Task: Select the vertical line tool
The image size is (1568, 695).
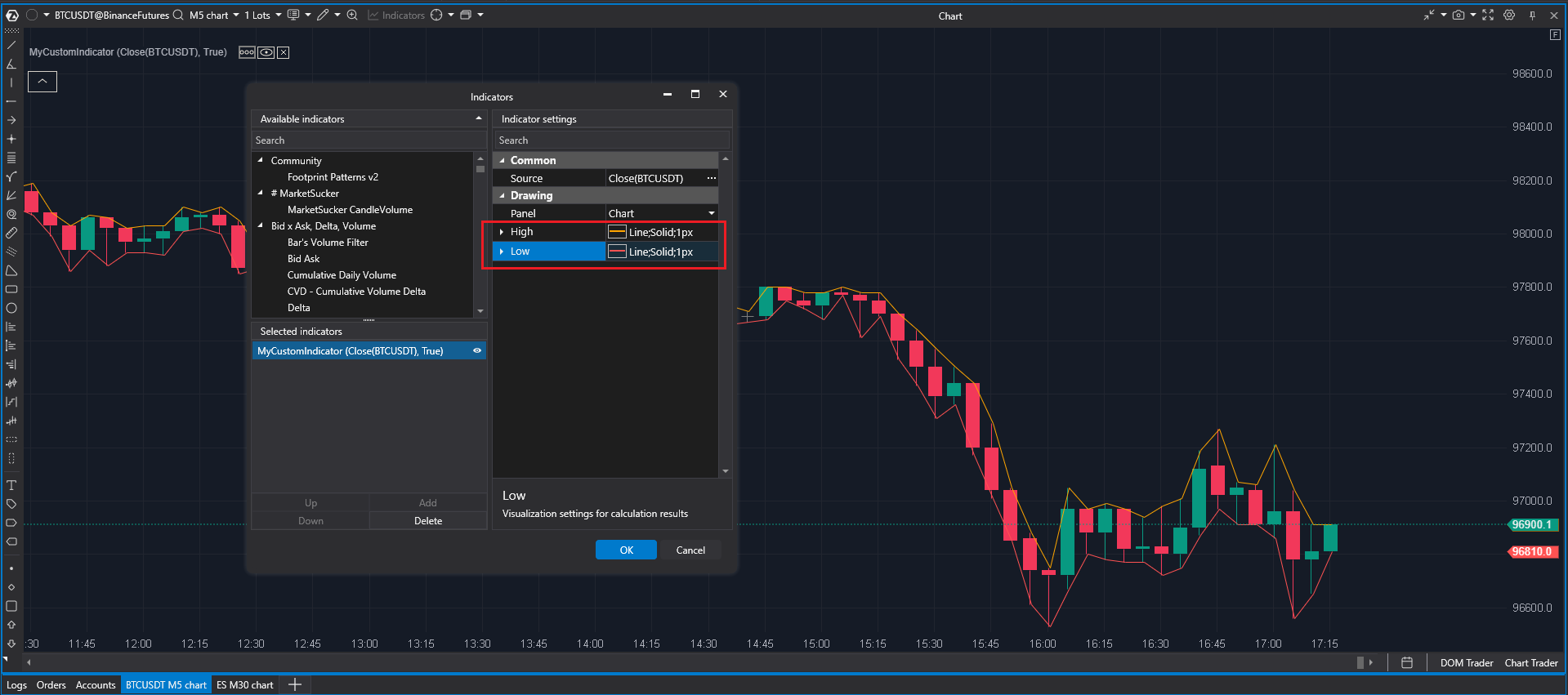Action: [11, 82]
